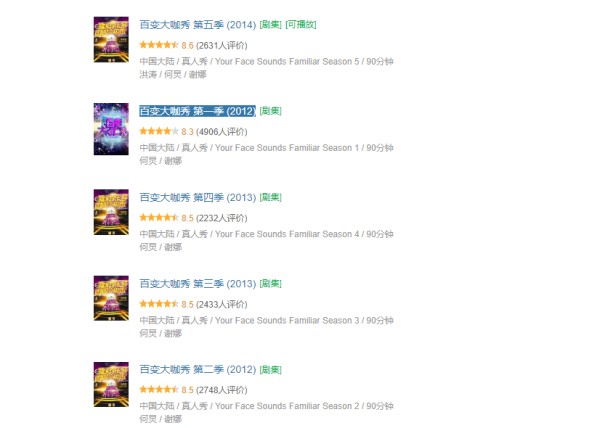Image resolution: width=600 pixels, height=428 pixels.
Task: Click the 剧集 tag next to Season 3
Action: coord(271,284)
